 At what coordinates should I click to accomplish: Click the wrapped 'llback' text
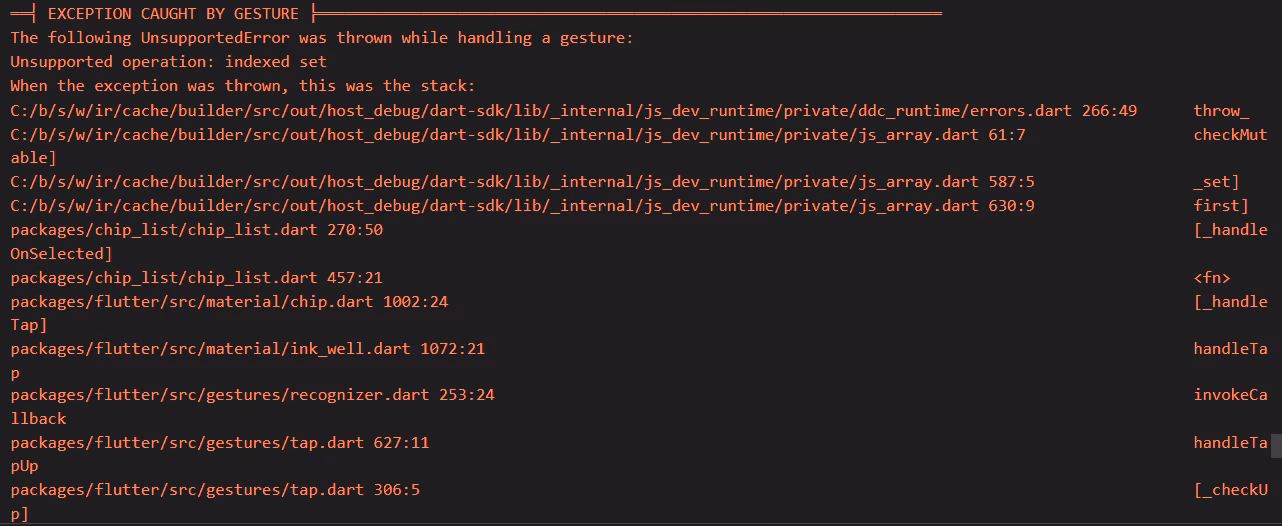(38, 419)
